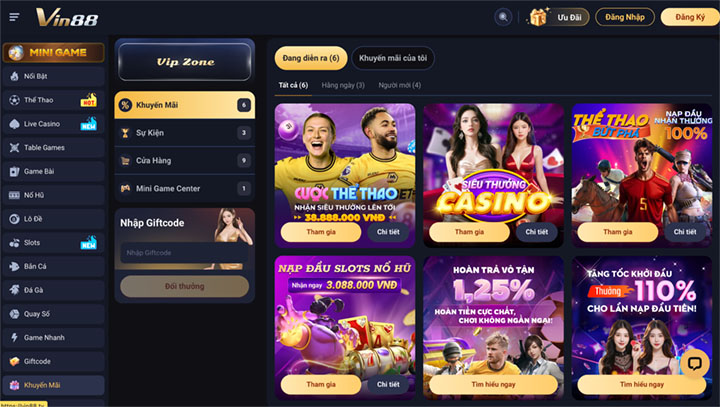The image size is (720, 407).
Task: Open the hamburger menu icon
Action: (x=14, y=17)
